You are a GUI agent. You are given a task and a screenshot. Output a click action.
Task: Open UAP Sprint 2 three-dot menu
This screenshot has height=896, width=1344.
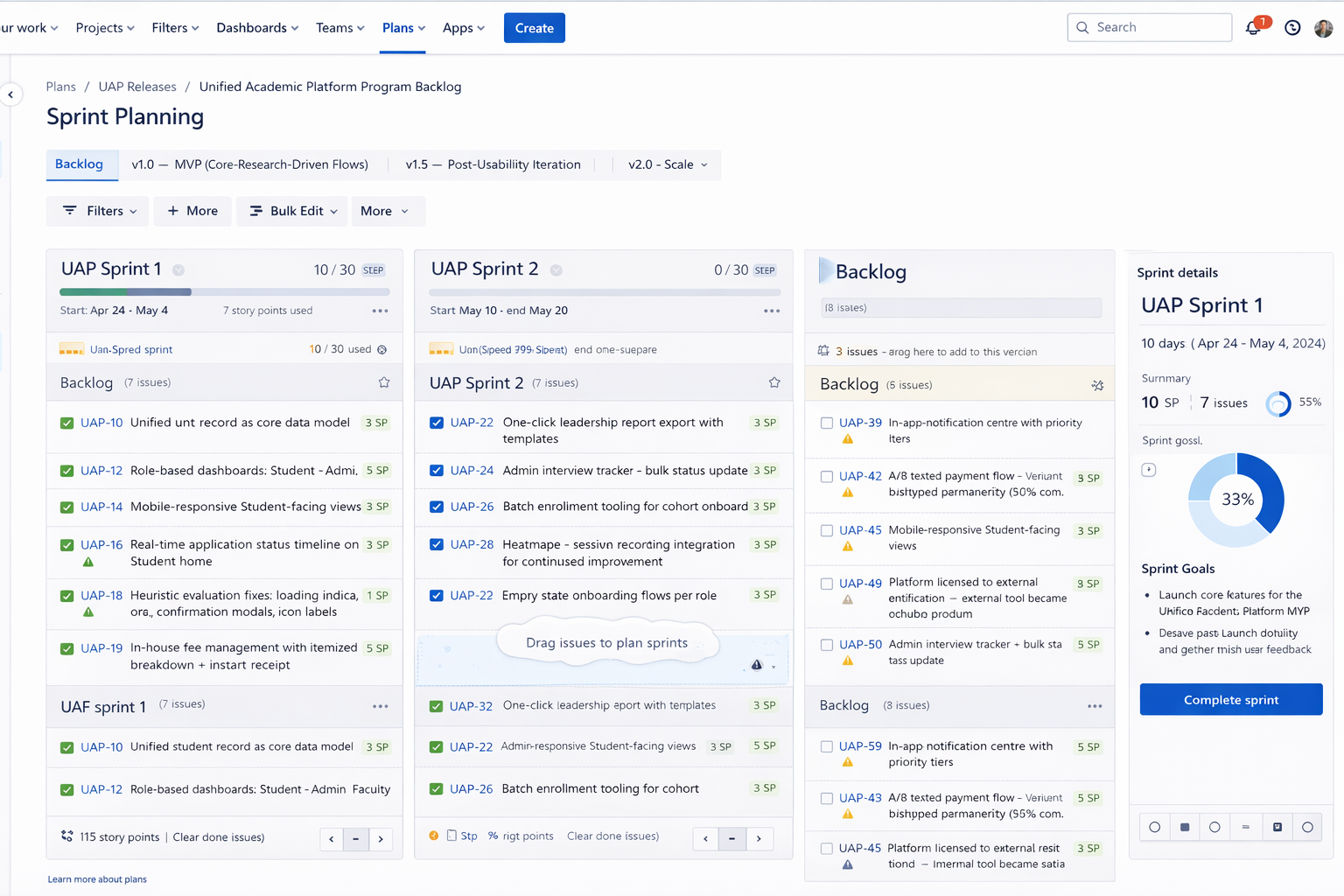771,311
